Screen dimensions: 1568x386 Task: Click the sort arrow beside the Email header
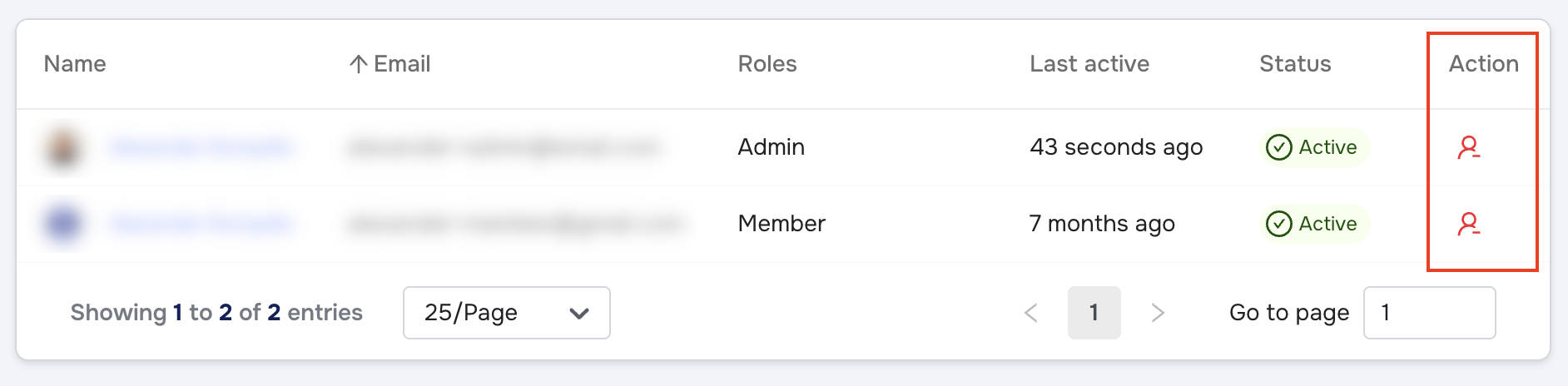coord(359,64)
